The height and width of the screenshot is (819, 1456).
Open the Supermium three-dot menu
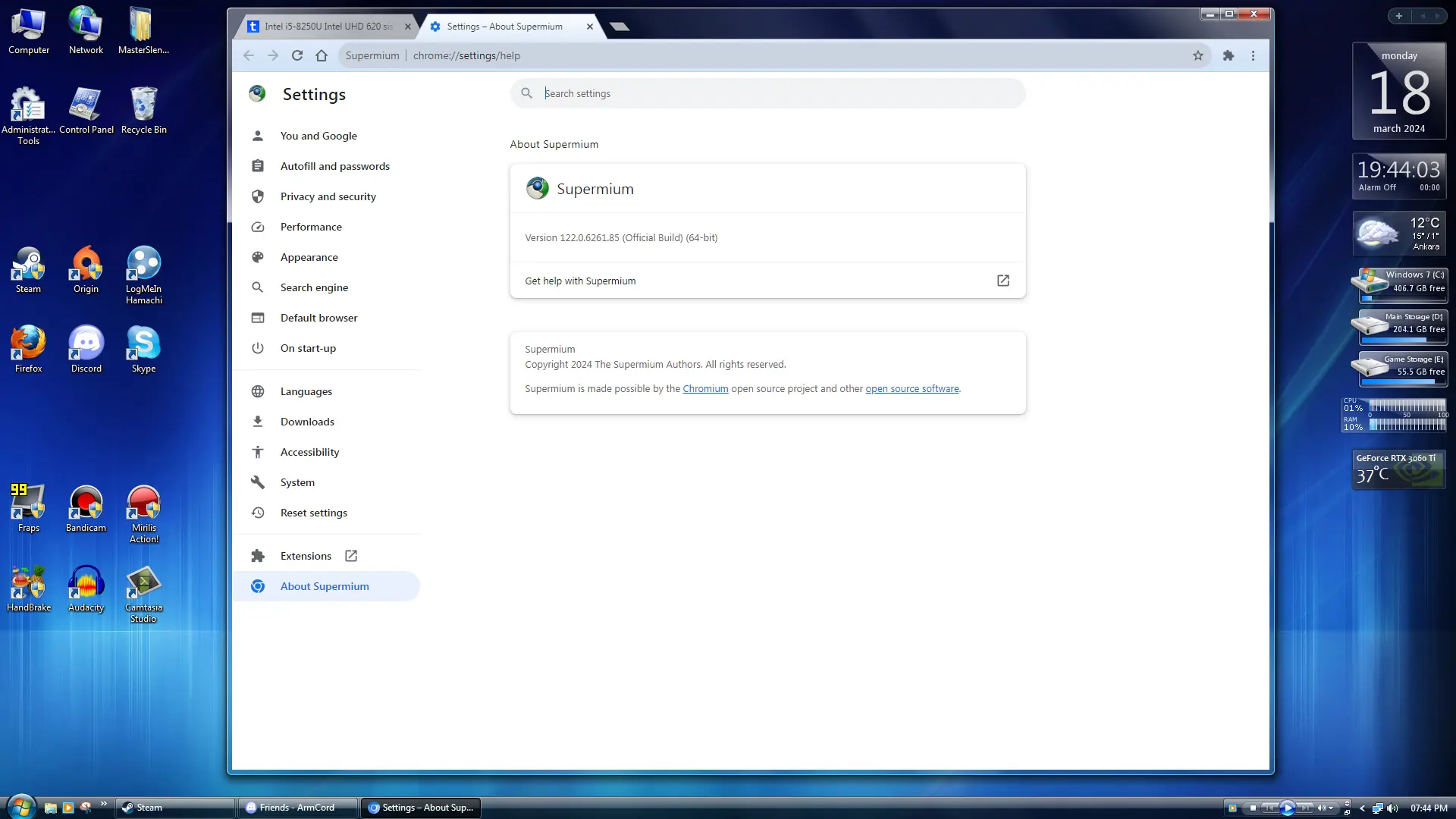[1253, 55]
